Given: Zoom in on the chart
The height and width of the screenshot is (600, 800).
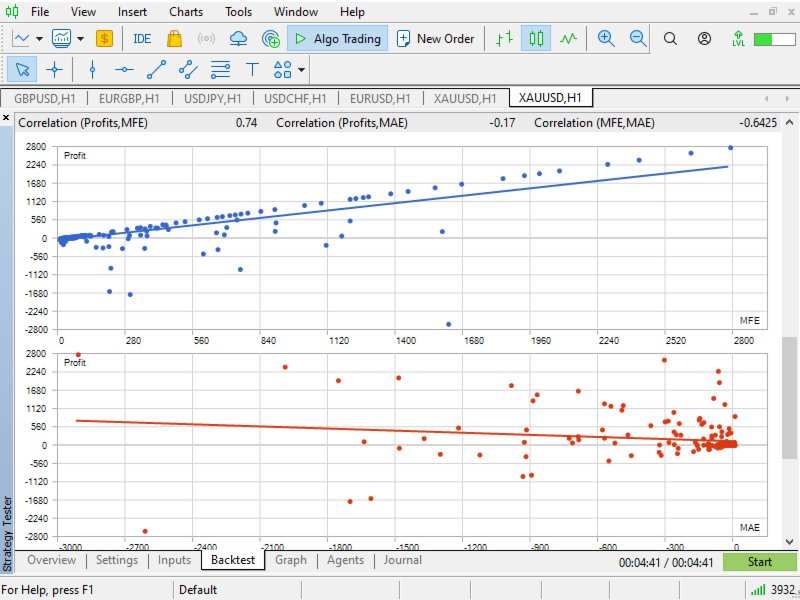Looking at the screenshot, I should tap(606, 39).
